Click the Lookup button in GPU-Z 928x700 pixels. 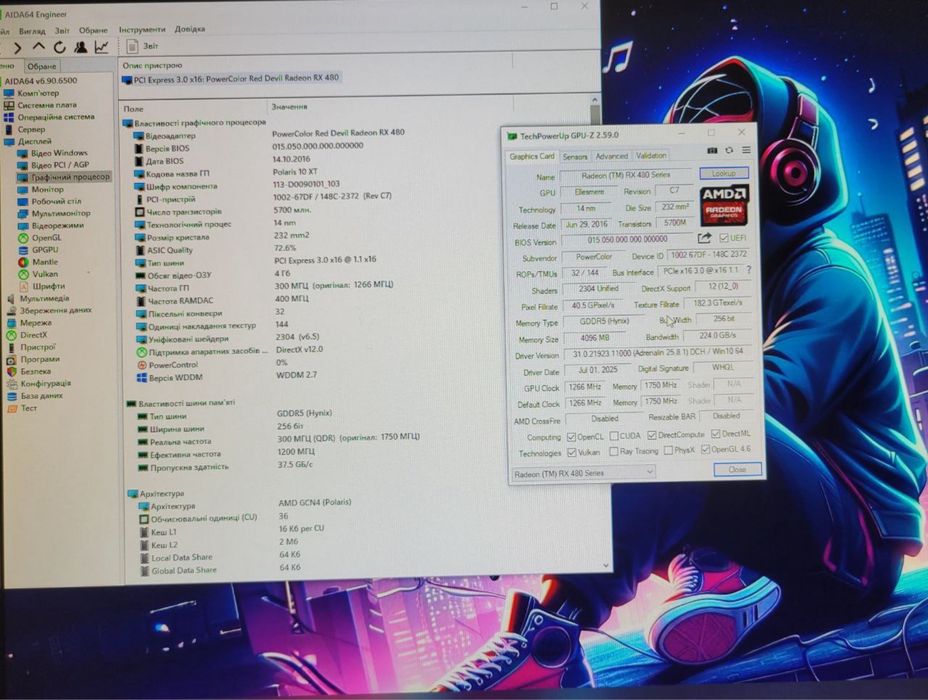coord(724,173)
